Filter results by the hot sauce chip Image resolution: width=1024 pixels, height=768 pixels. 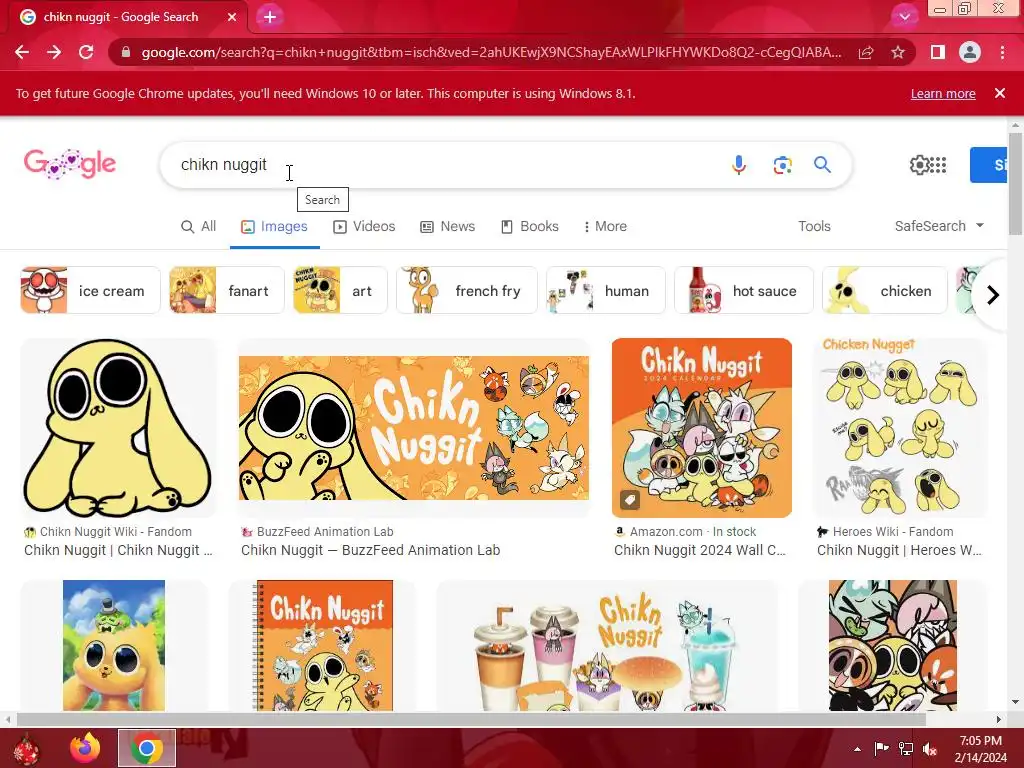[744, 291]
